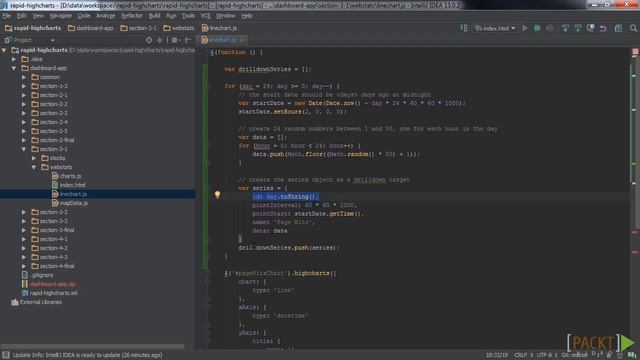The height and width of the screenshot is (360, 640).
Task: Click the VCS Update Project icon
Action: [565, 28]
